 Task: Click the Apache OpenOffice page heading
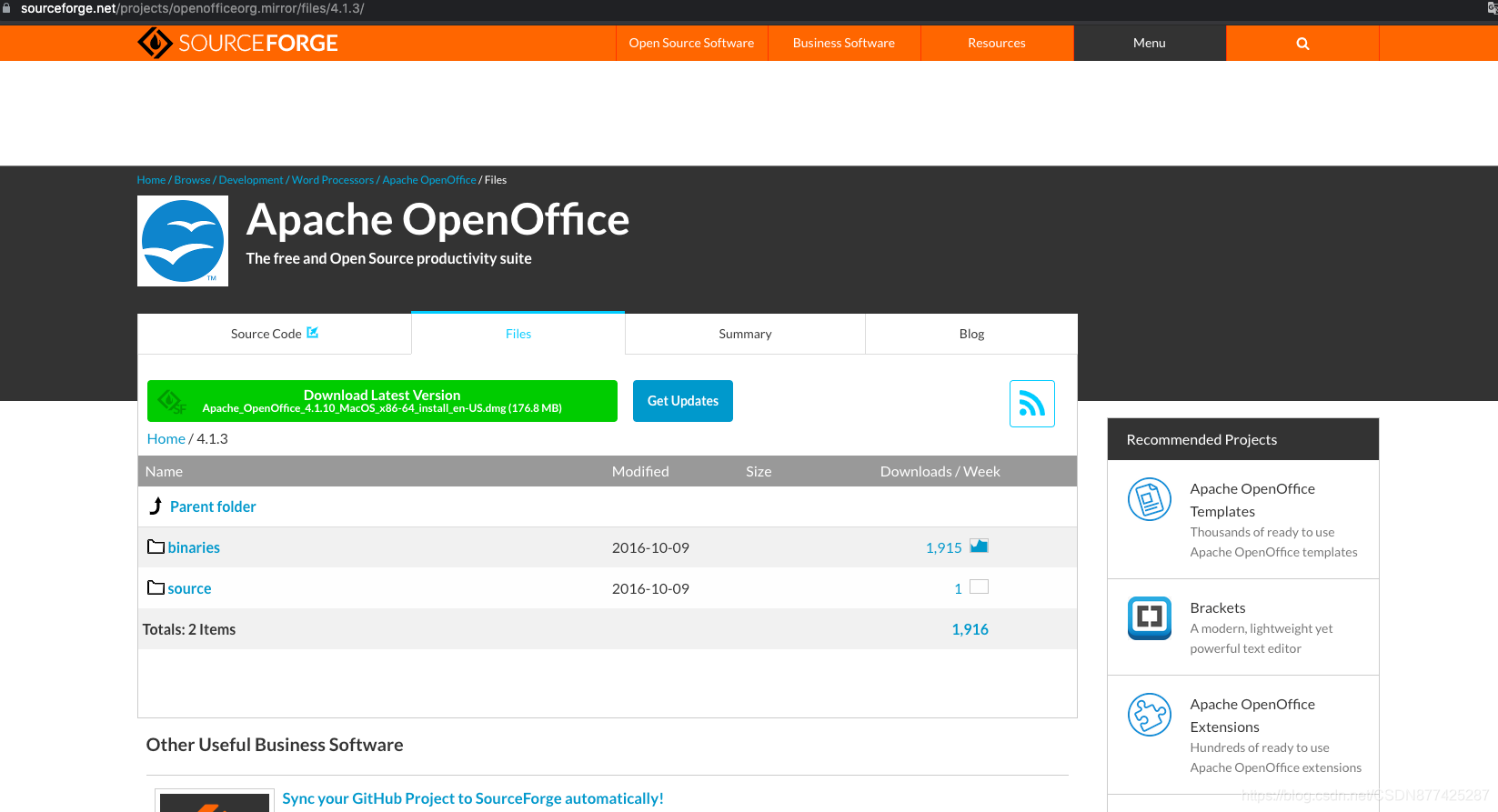tap(437, 220)
